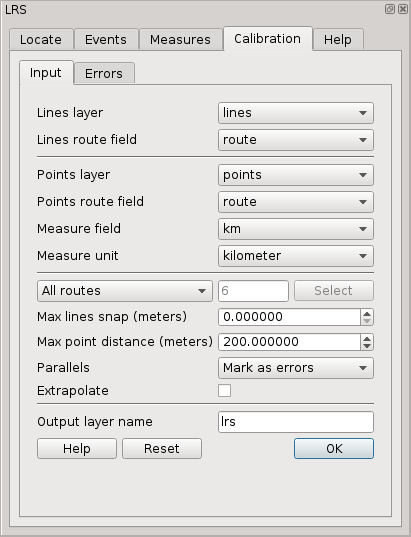Click the Output layer name label
This screenshot has width=411, height=537.
[x=95, y=422]
